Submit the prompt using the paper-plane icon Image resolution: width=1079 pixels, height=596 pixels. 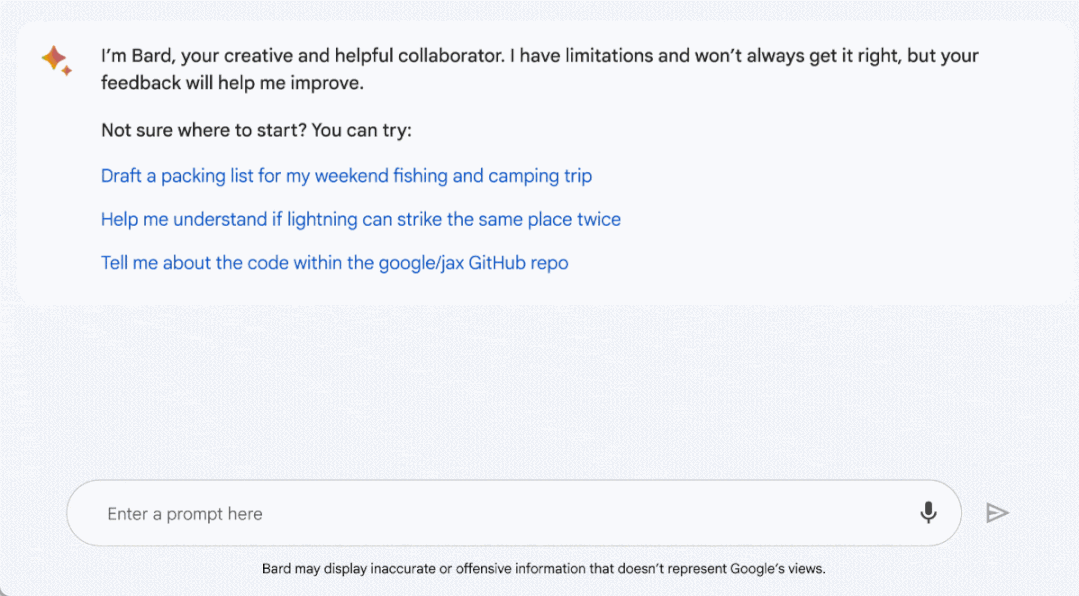pos(997,513)
